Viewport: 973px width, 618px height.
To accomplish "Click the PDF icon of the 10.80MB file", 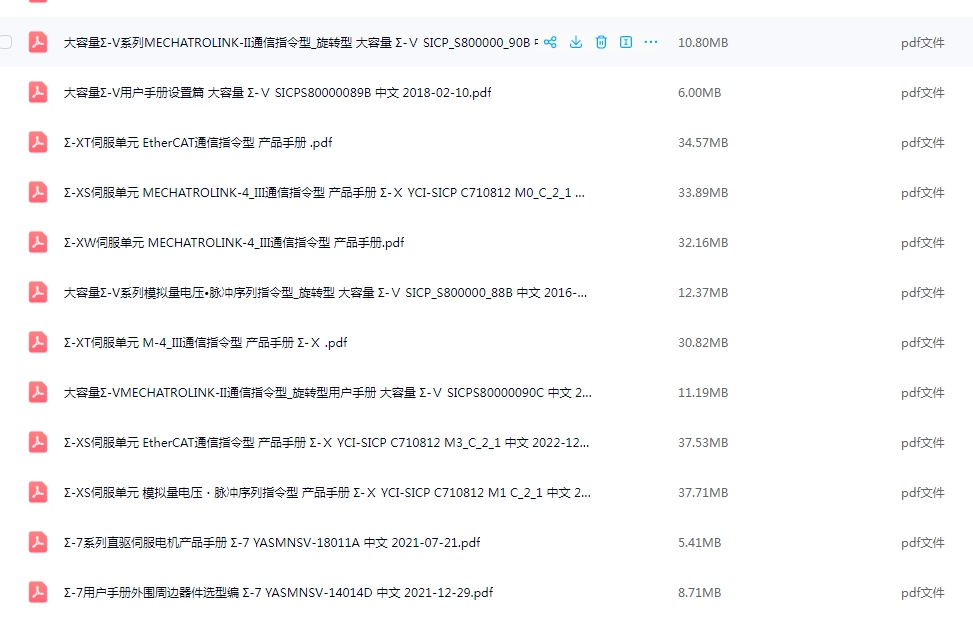I will [x=38, y=42].
